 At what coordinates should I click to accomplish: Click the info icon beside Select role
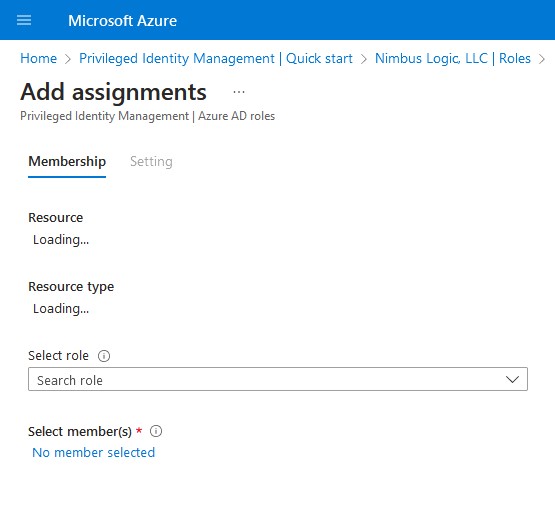[x=104, y=355]
